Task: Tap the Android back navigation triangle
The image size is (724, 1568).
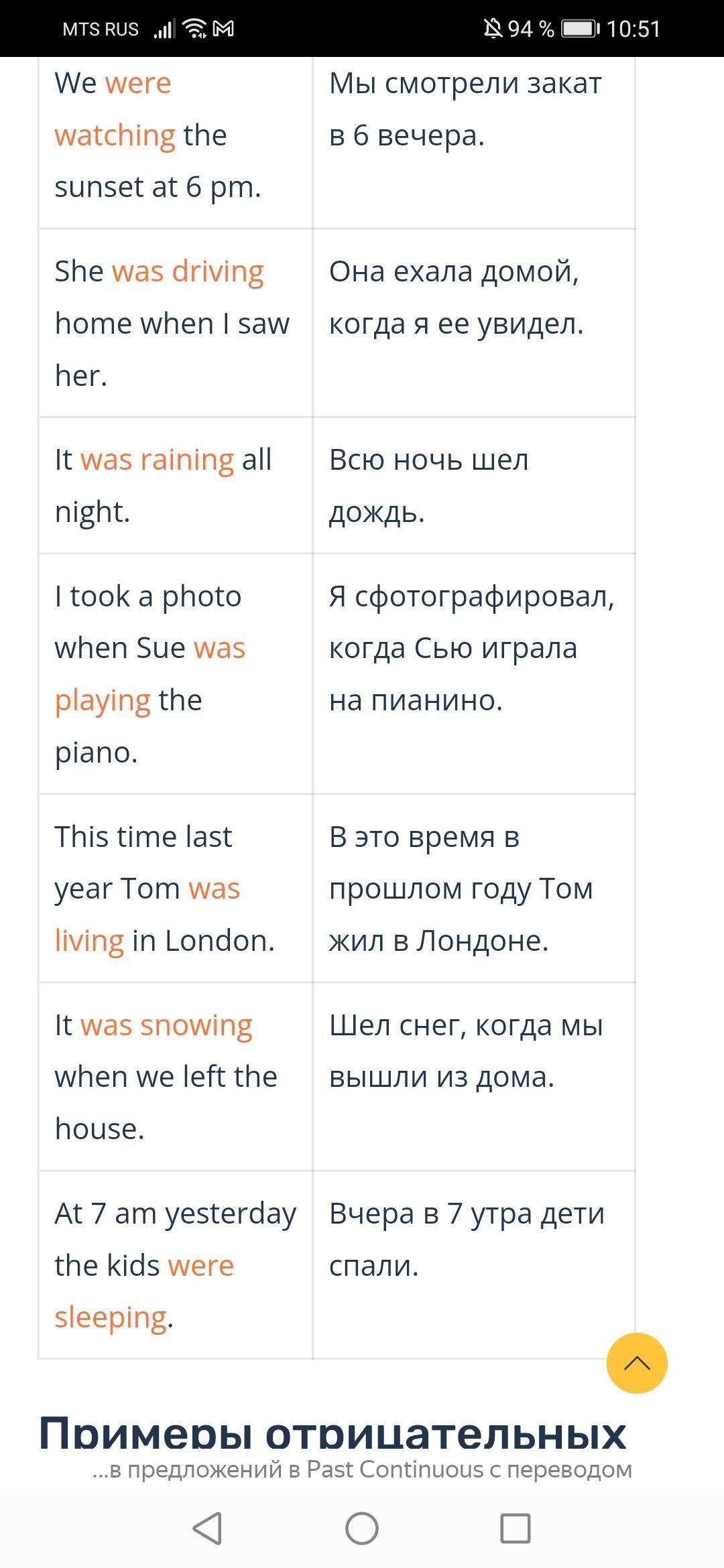Action: point(207,1528)
